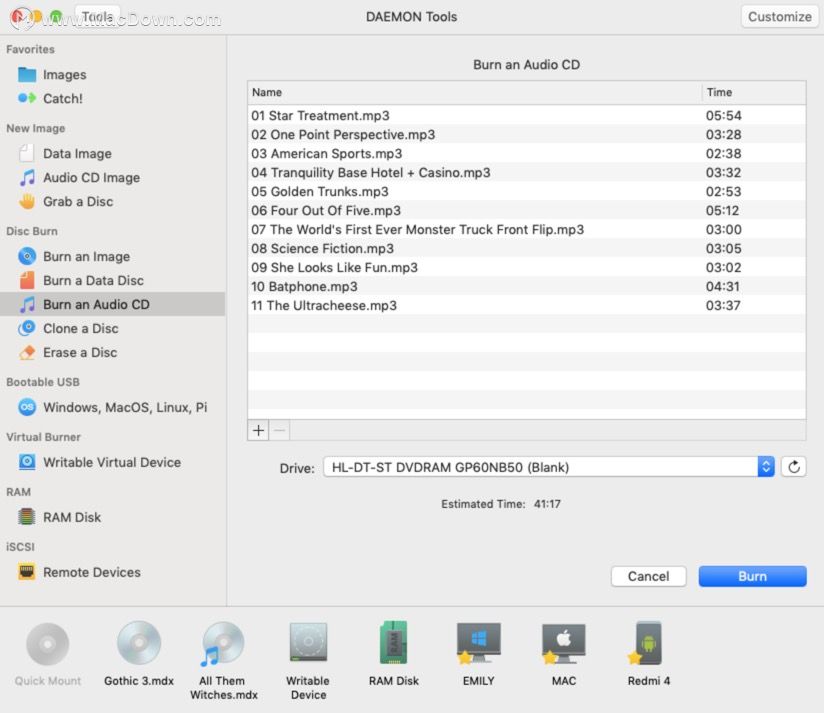The image size is (824, 713).
Task: Open the Clone a Disc icon
Action: point(27,328)
